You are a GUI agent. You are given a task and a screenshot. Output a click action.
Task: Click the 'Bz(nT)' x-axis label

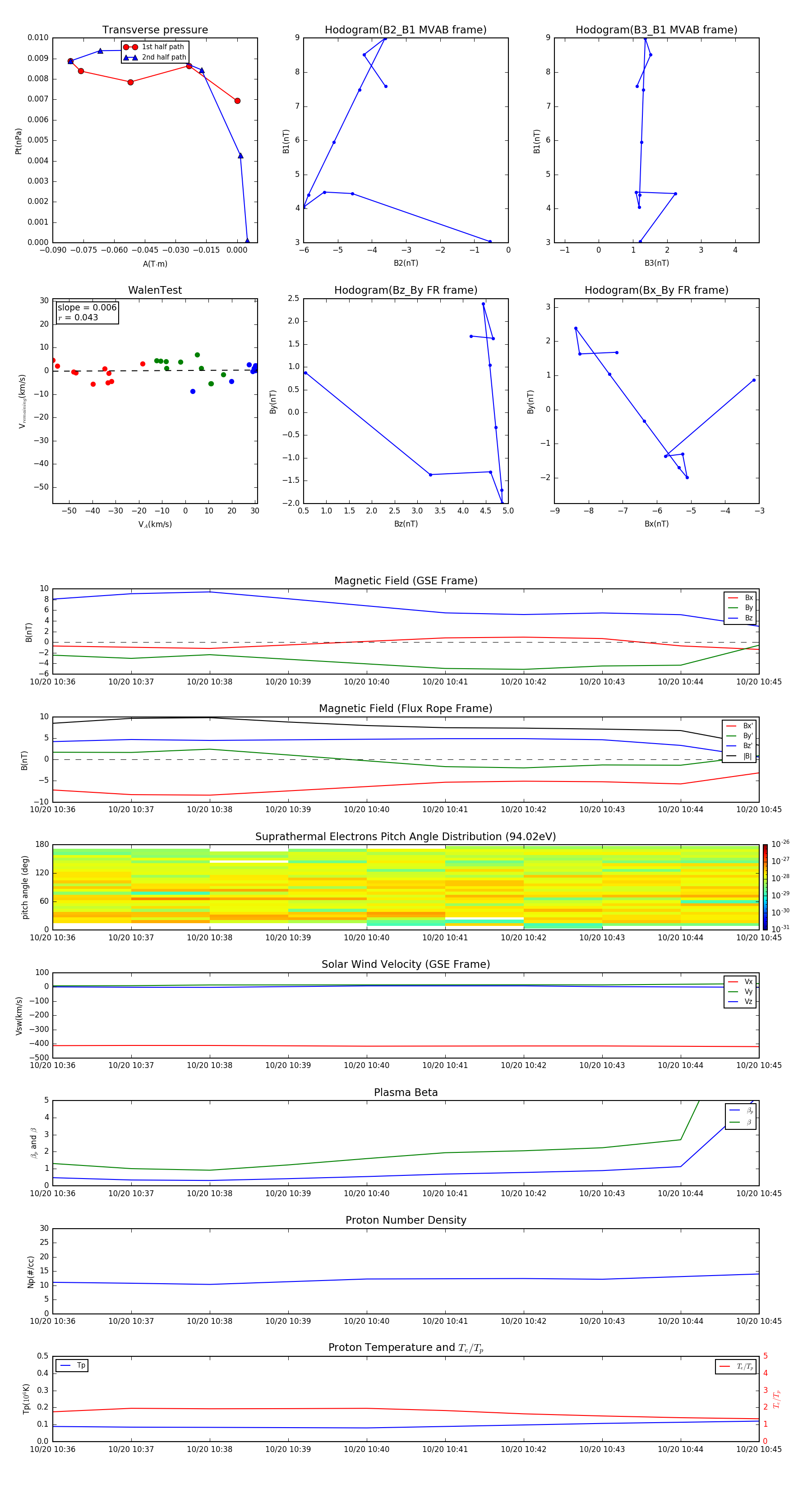406,524
